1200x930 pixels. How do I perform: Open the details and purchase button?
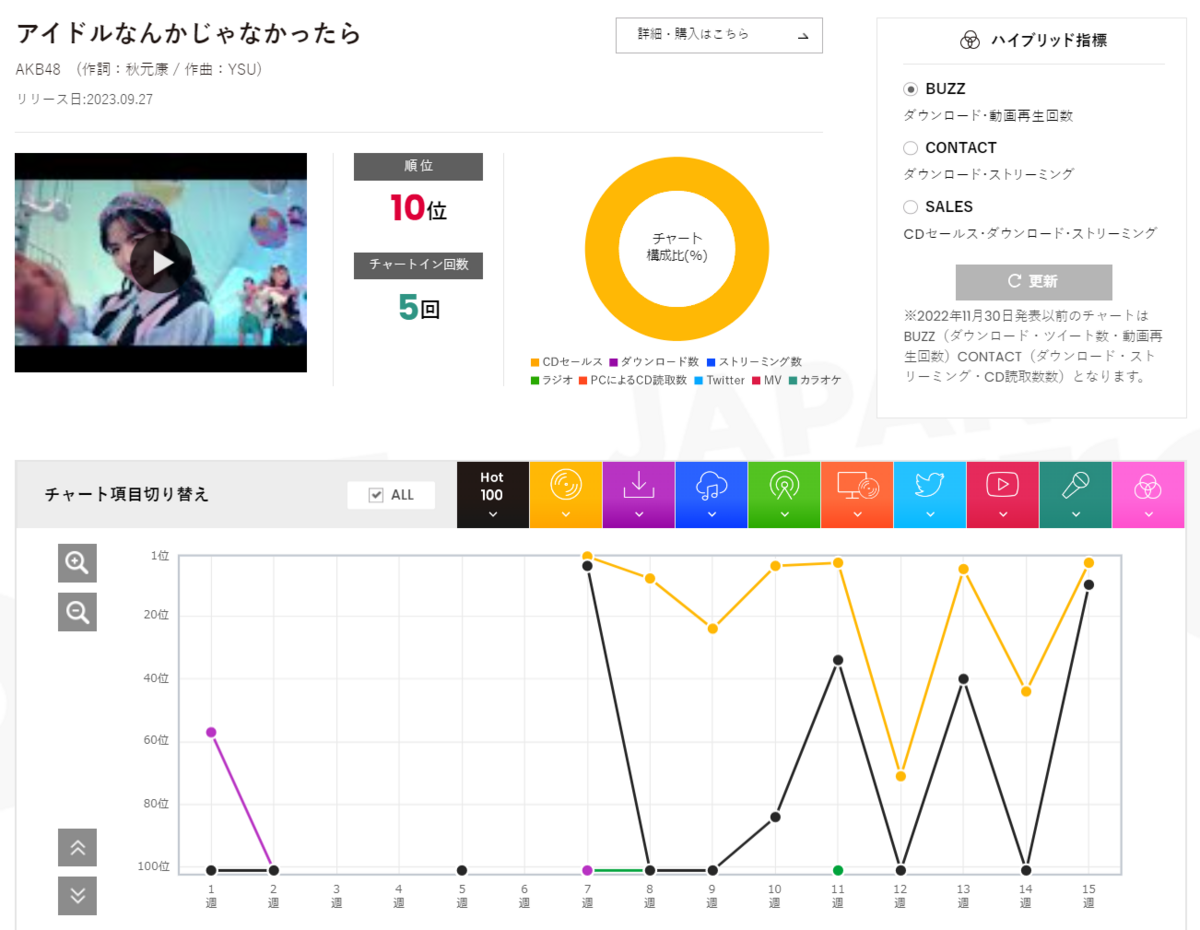pos(719,35)
